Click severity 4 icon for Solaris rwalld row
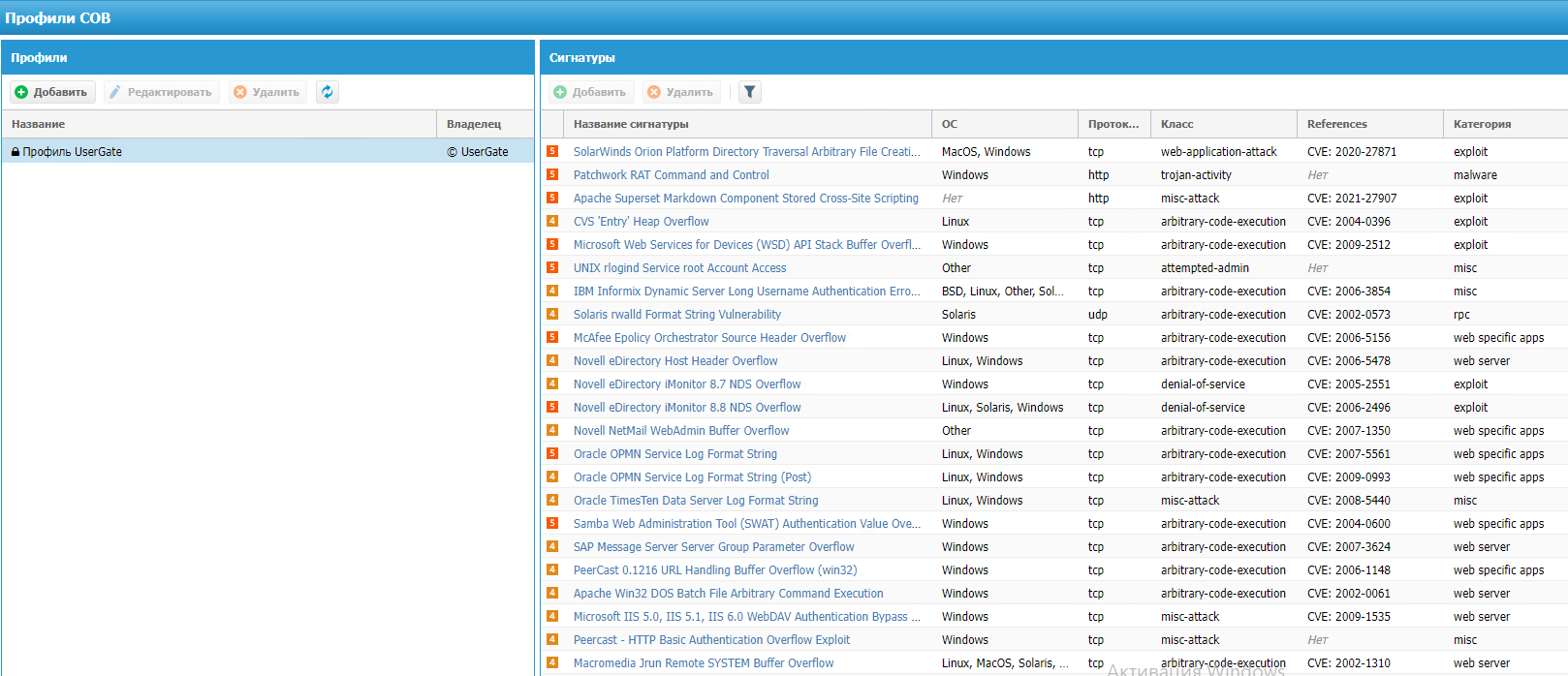This screenshot has width=1568, height=676. pos(552,314)
